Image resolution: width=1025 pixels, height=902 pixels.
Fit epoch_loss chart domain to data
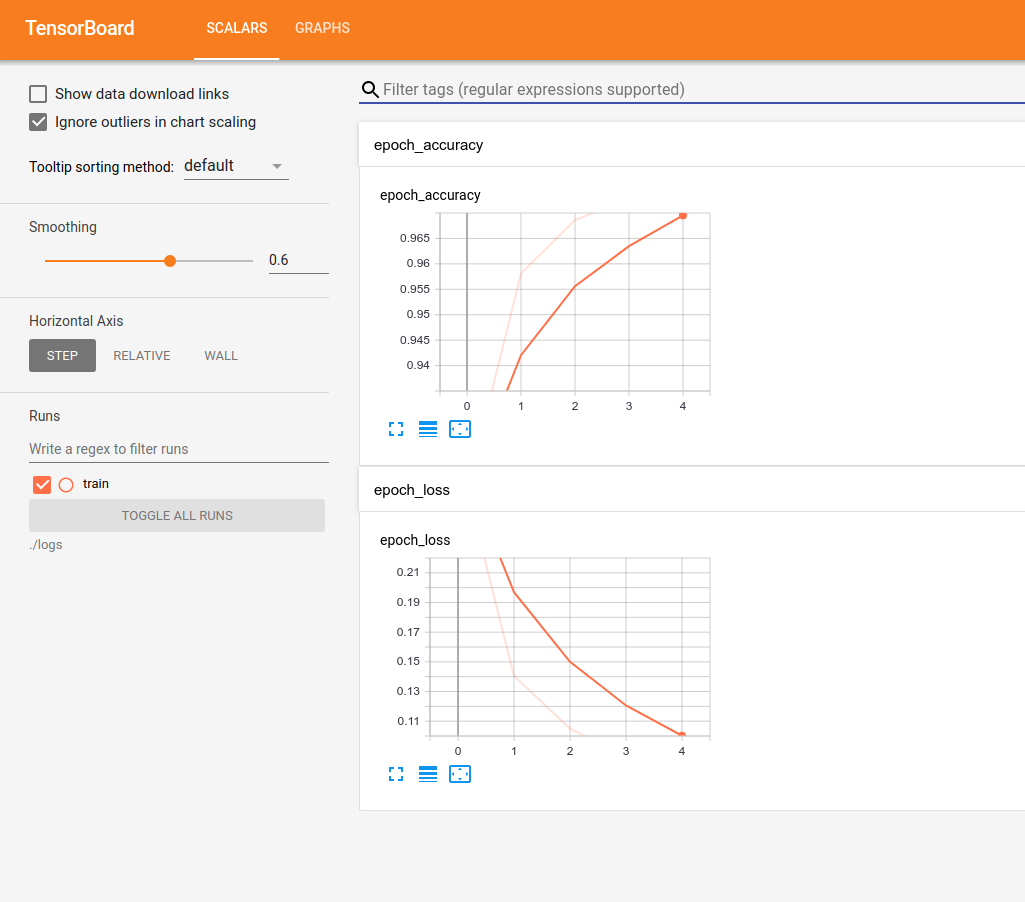coord(460,773)
